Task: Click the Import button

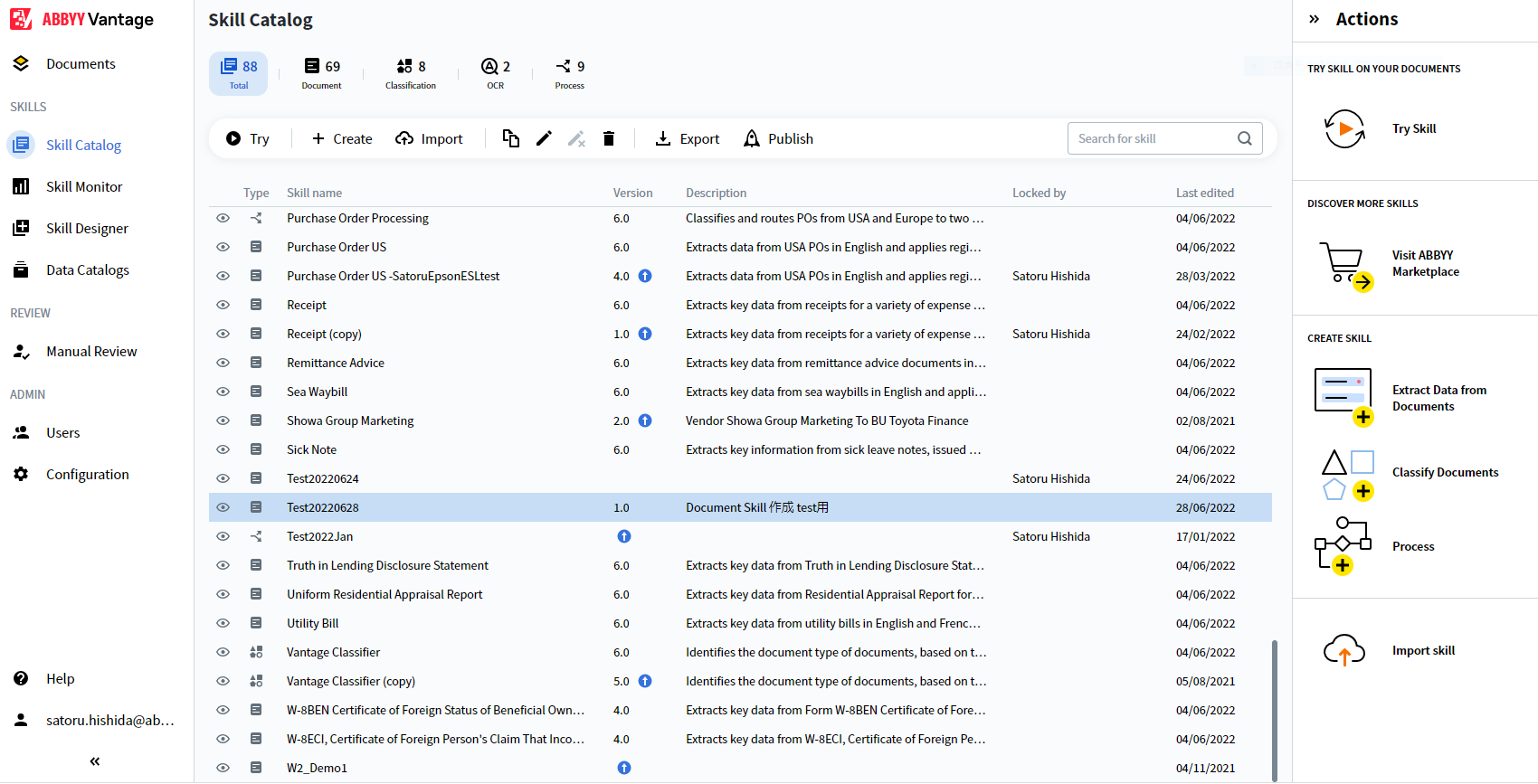Action: [x=429, y=138]
